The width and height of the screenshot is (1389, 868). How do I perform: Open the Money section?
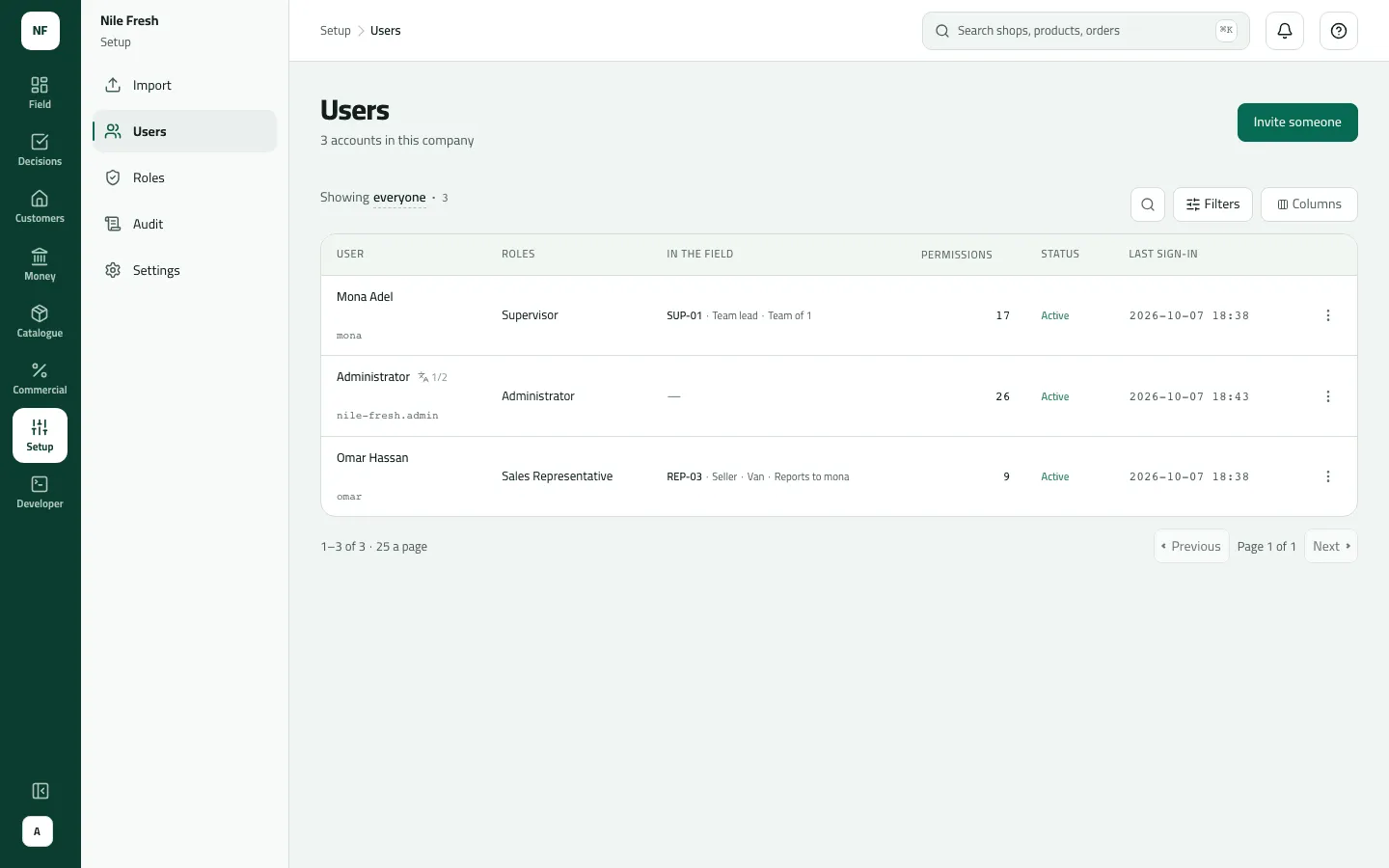click(40, 264)
